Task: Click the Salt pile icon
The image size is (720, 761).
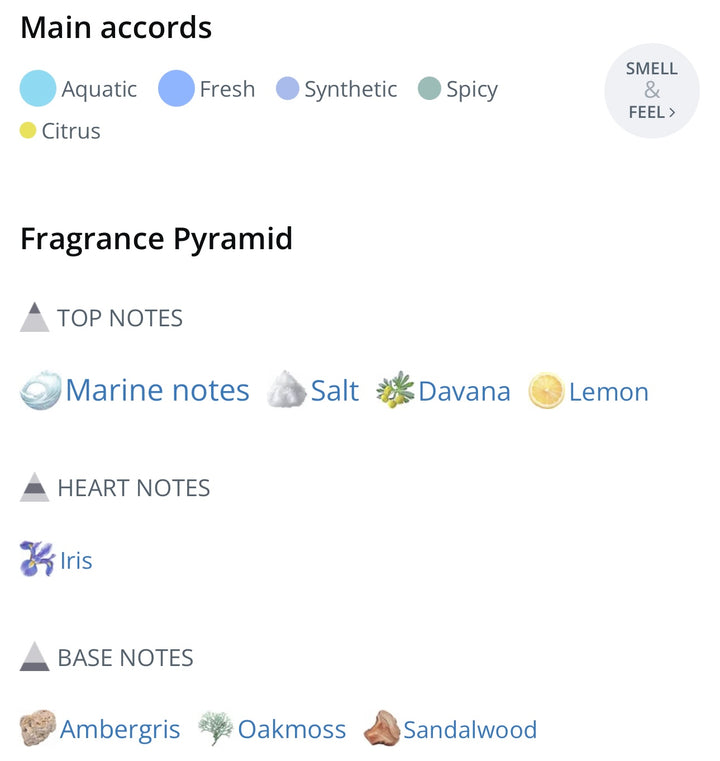Action: coord(286,389)
